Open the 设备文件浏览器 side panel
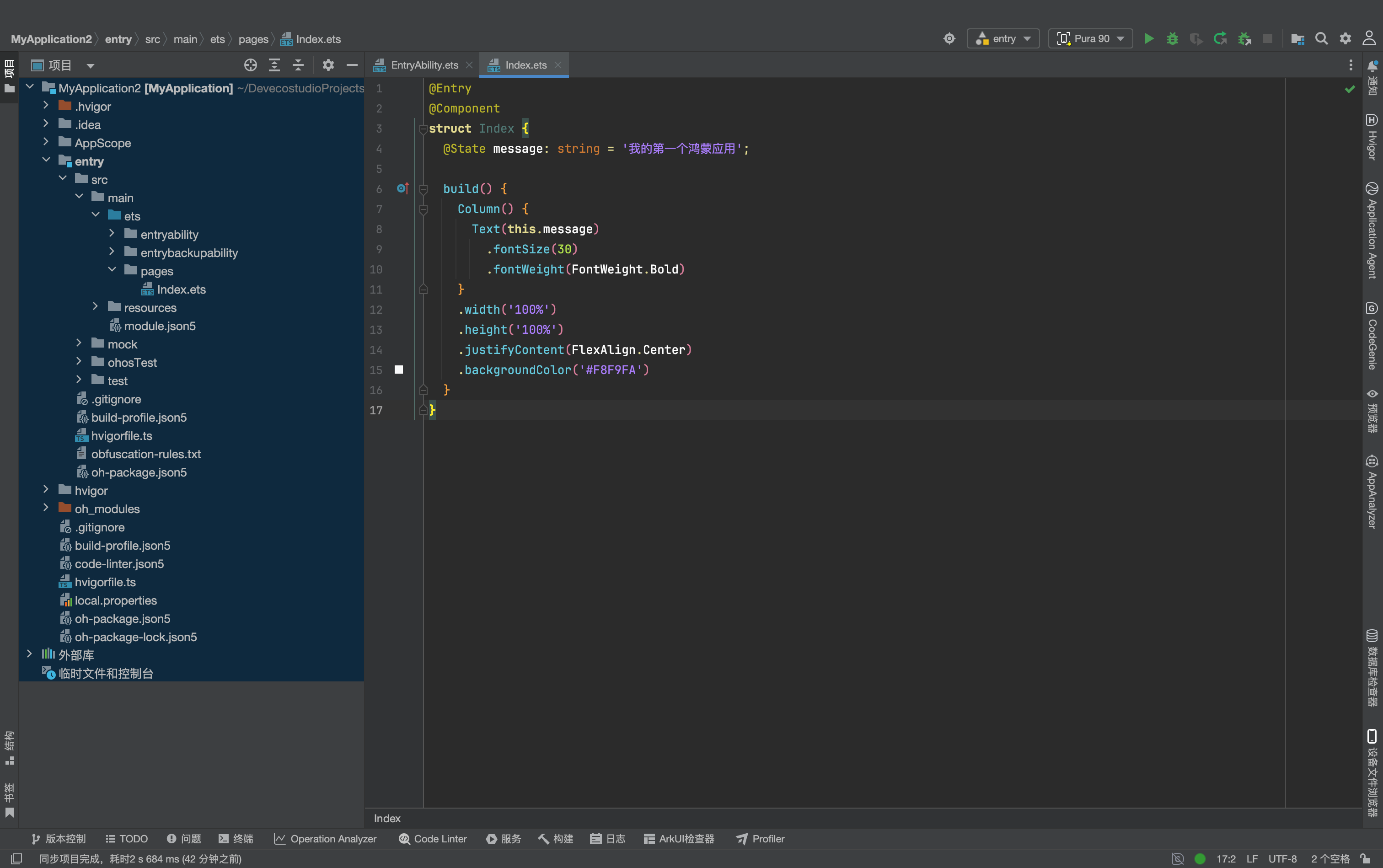1383x868 pixels. (1372, 773)
